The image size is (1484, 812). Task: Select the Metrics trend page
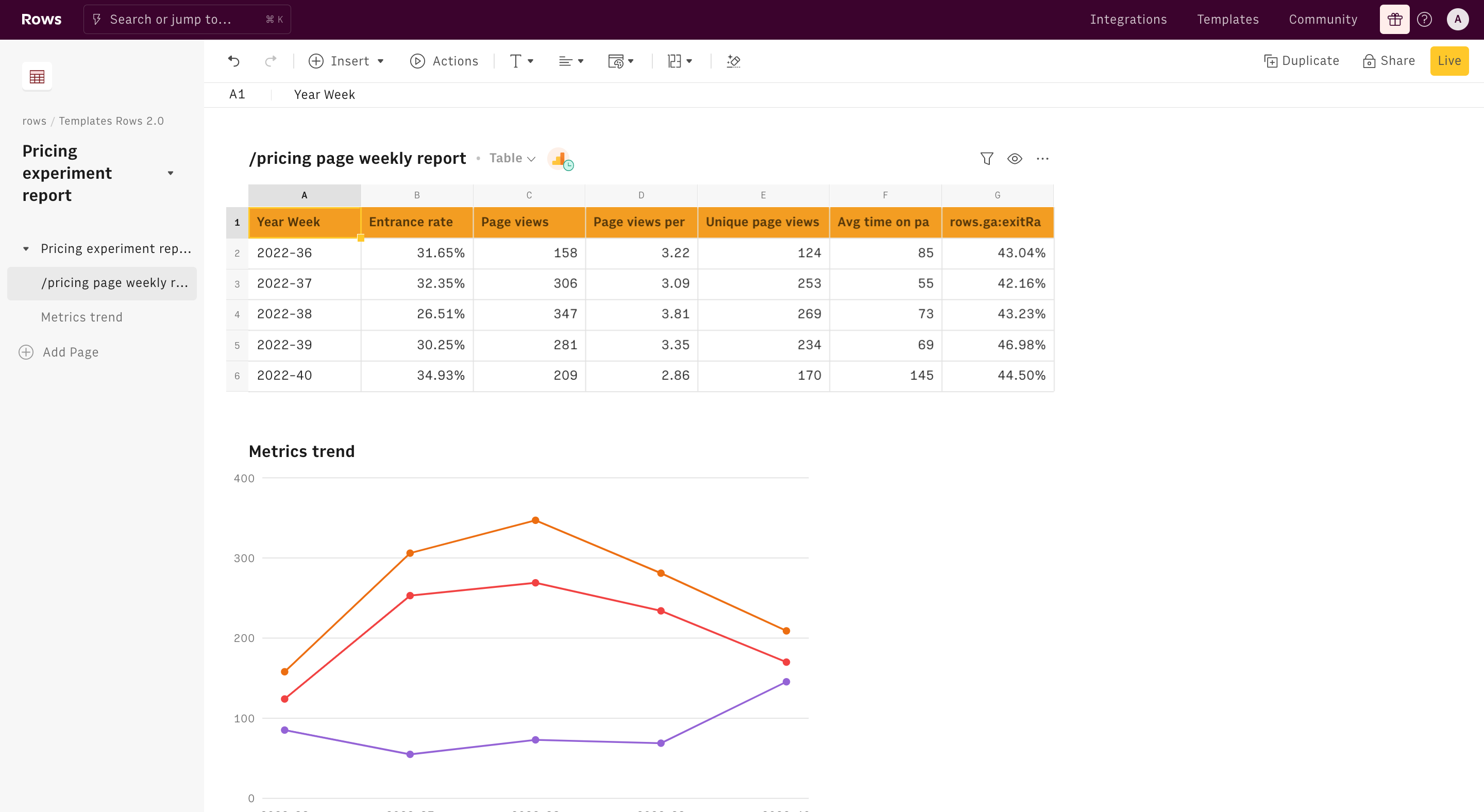(x=82, y=317)
